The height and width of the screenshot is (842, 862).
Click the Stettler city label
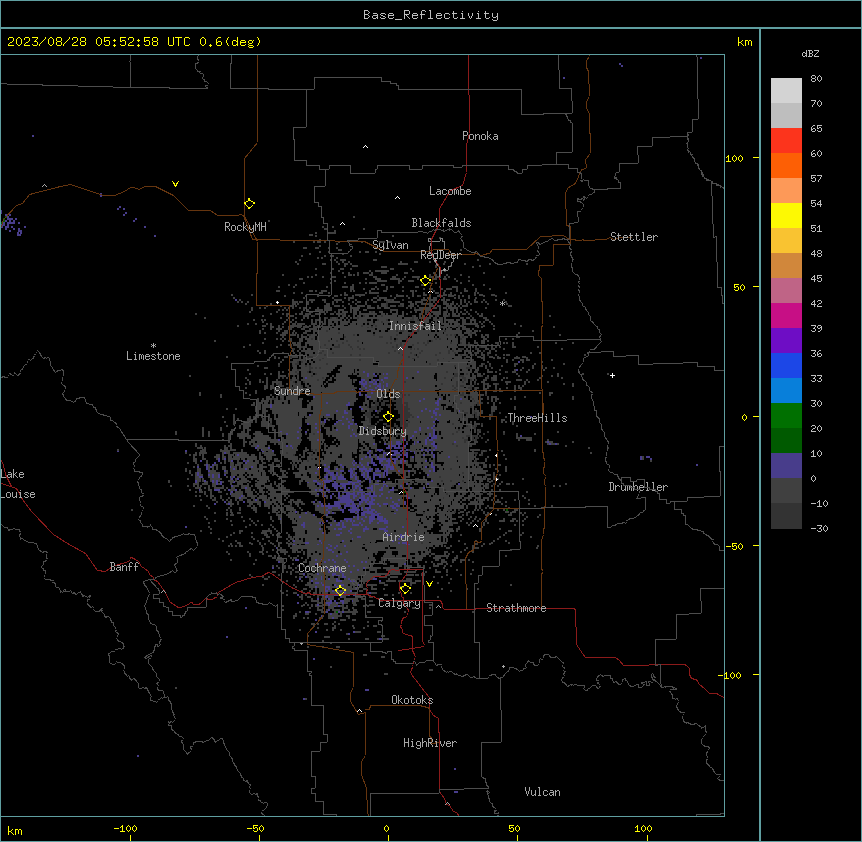coord(633,237)
